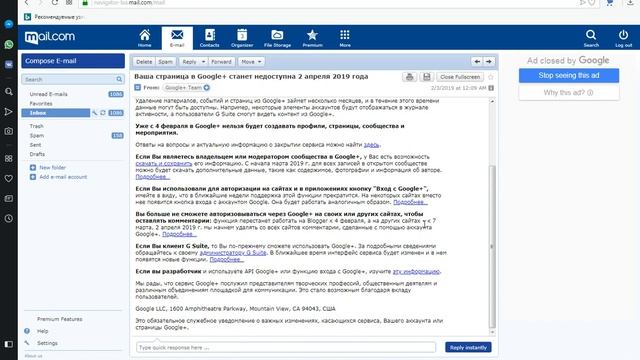The width and height of the screenshot is (640, 360).
Task: Open the Spam folder in sidebar
Action: tap(36, 136)
